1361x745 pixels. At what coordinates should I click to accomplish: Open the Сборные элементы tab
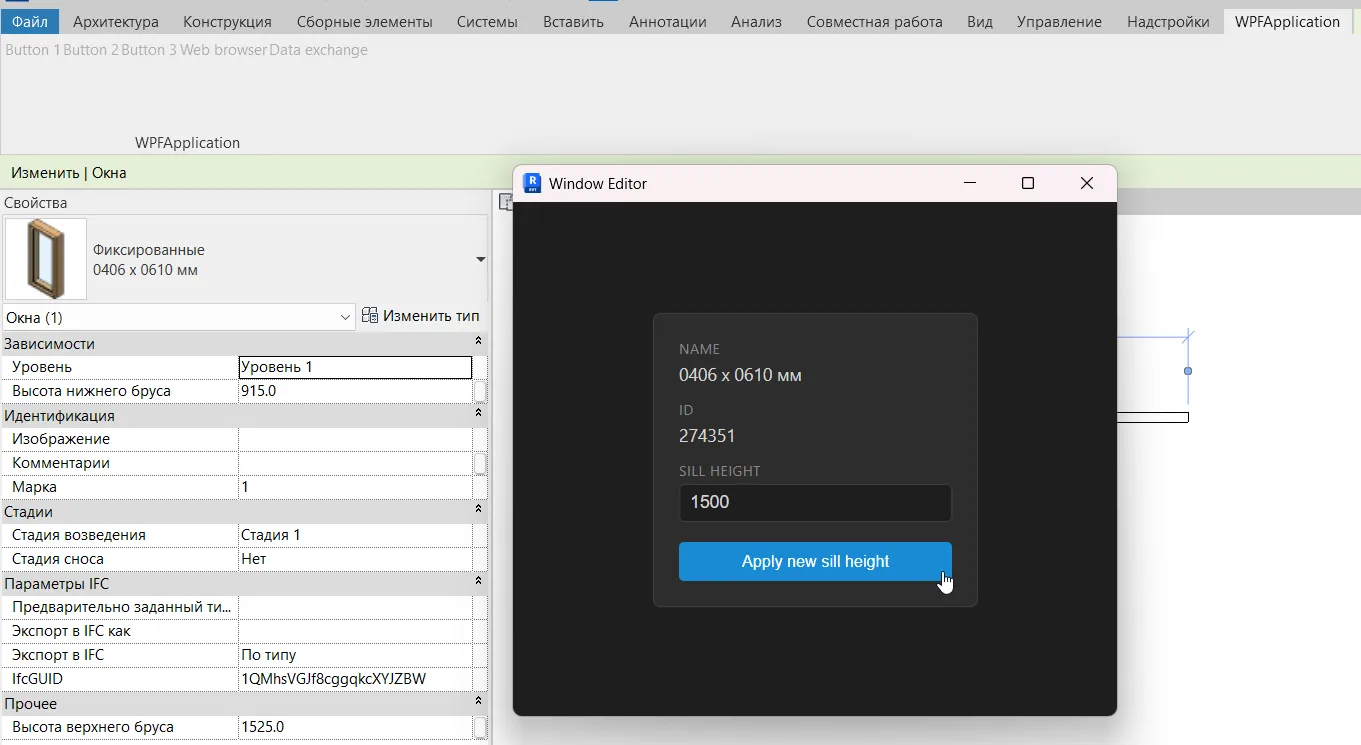point(364,21)
